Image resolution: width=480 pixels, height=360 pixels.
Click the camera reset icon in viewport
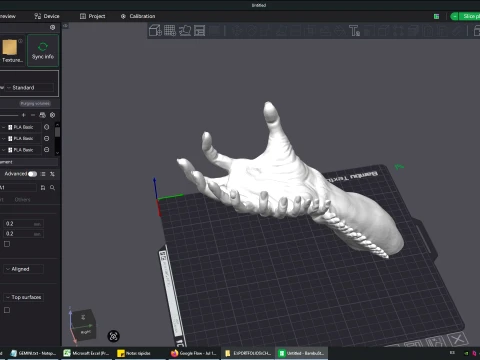click(x=114, y=336)
